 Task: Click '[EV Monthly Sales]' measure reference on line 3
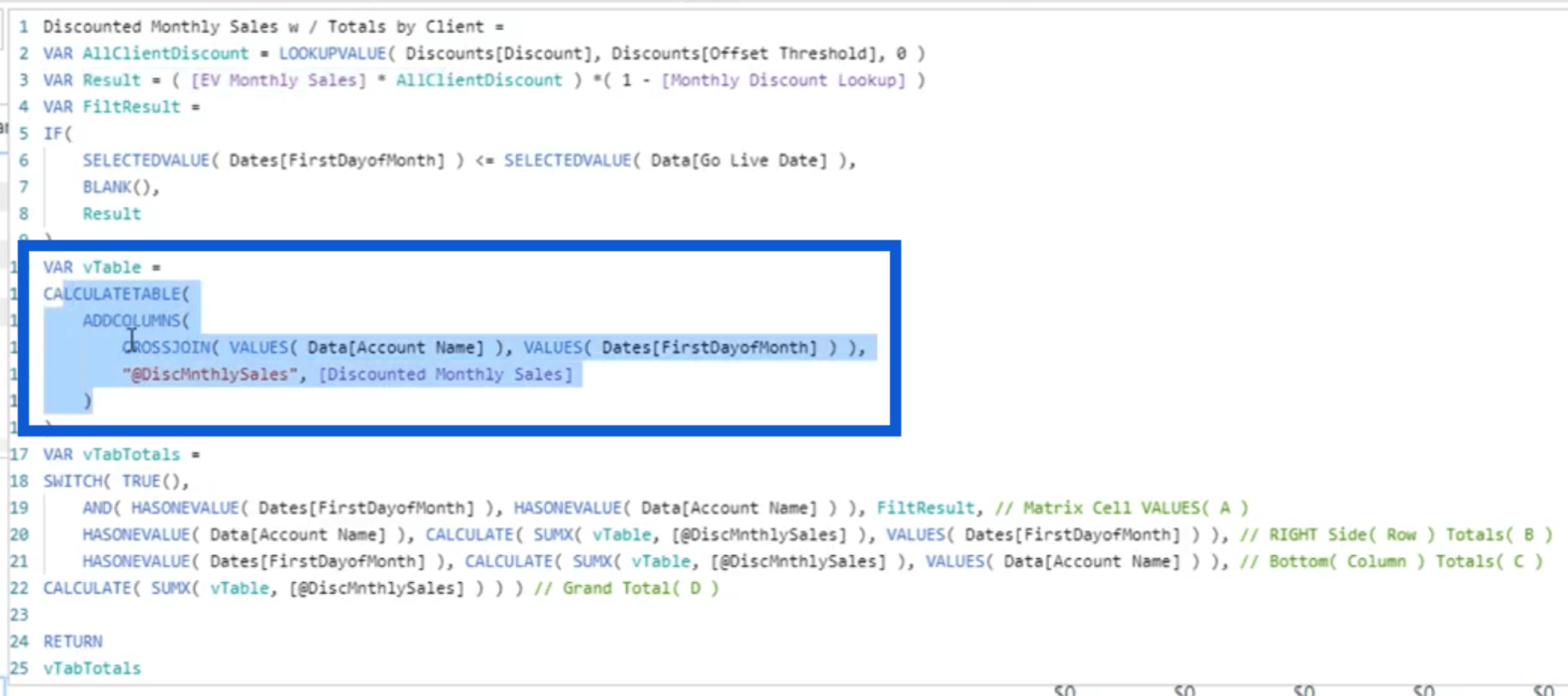[x=278, y=80]
